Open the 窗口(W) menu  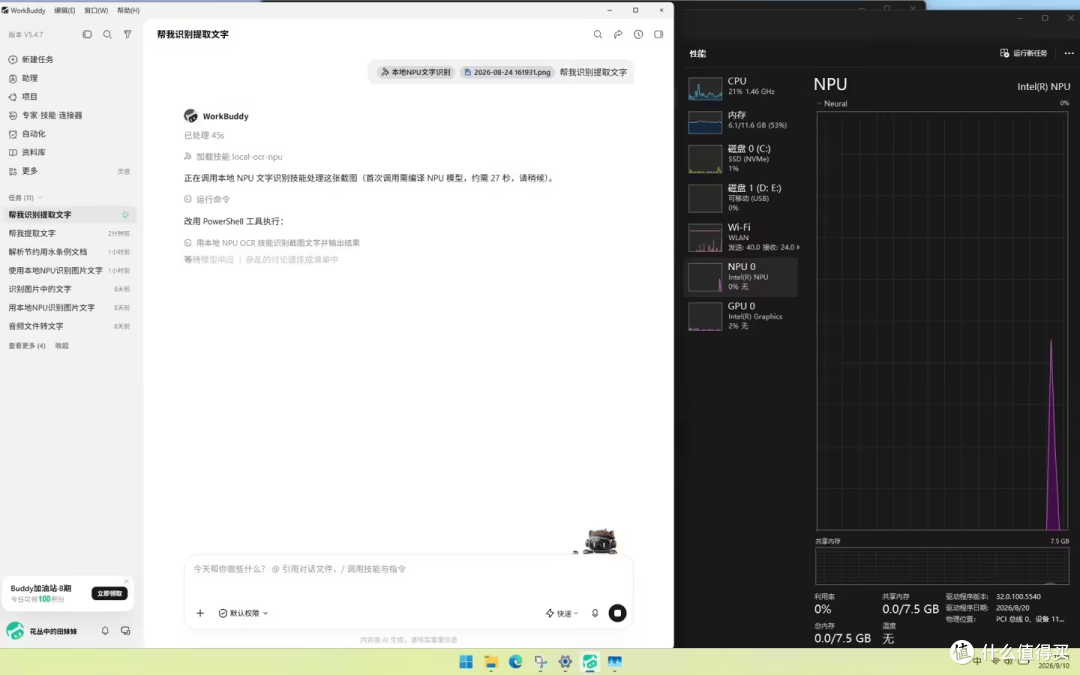96,10
